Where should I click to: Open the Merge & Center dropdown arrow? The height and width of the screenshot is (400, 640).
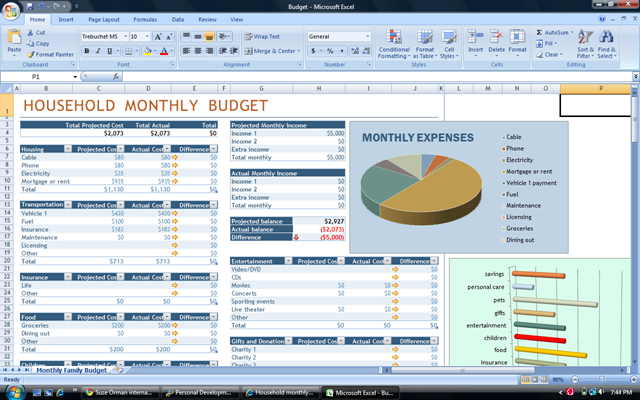[299, 51]
